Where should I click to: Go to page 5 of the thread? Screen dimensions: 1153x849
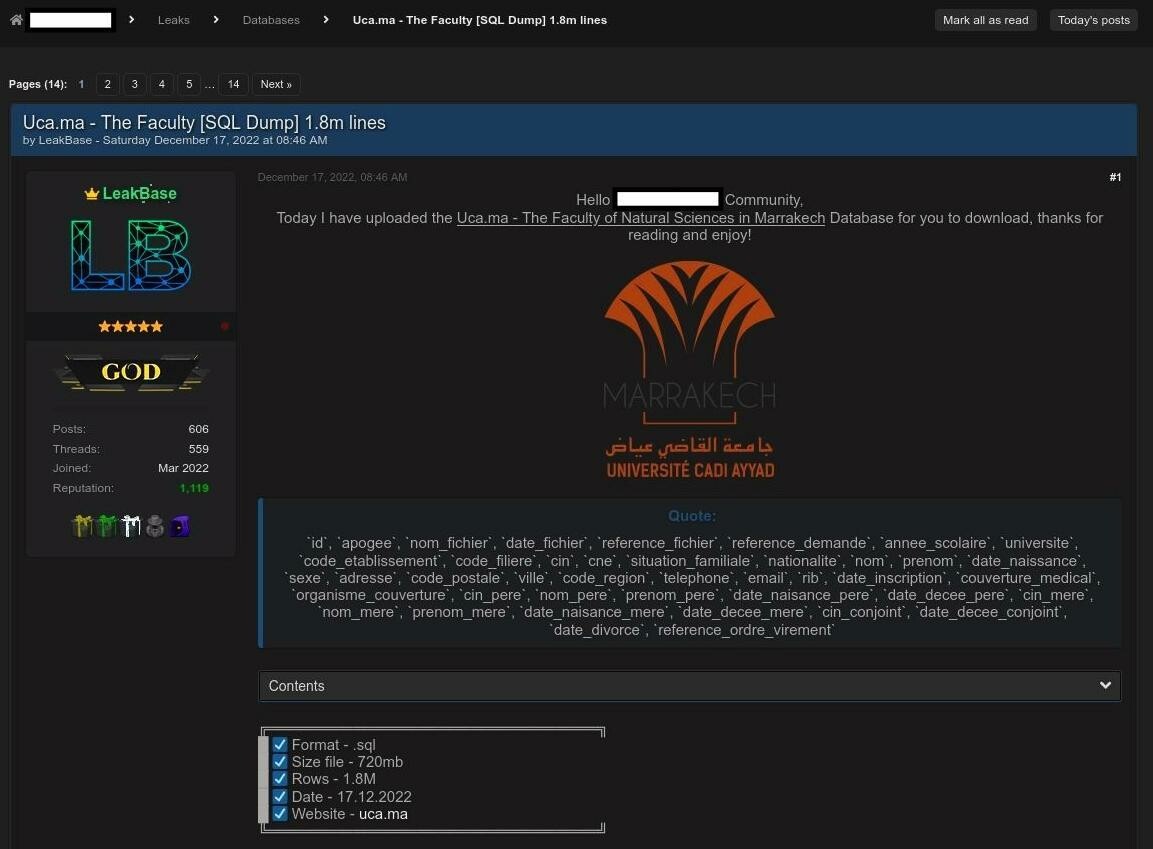pos(189,84)
